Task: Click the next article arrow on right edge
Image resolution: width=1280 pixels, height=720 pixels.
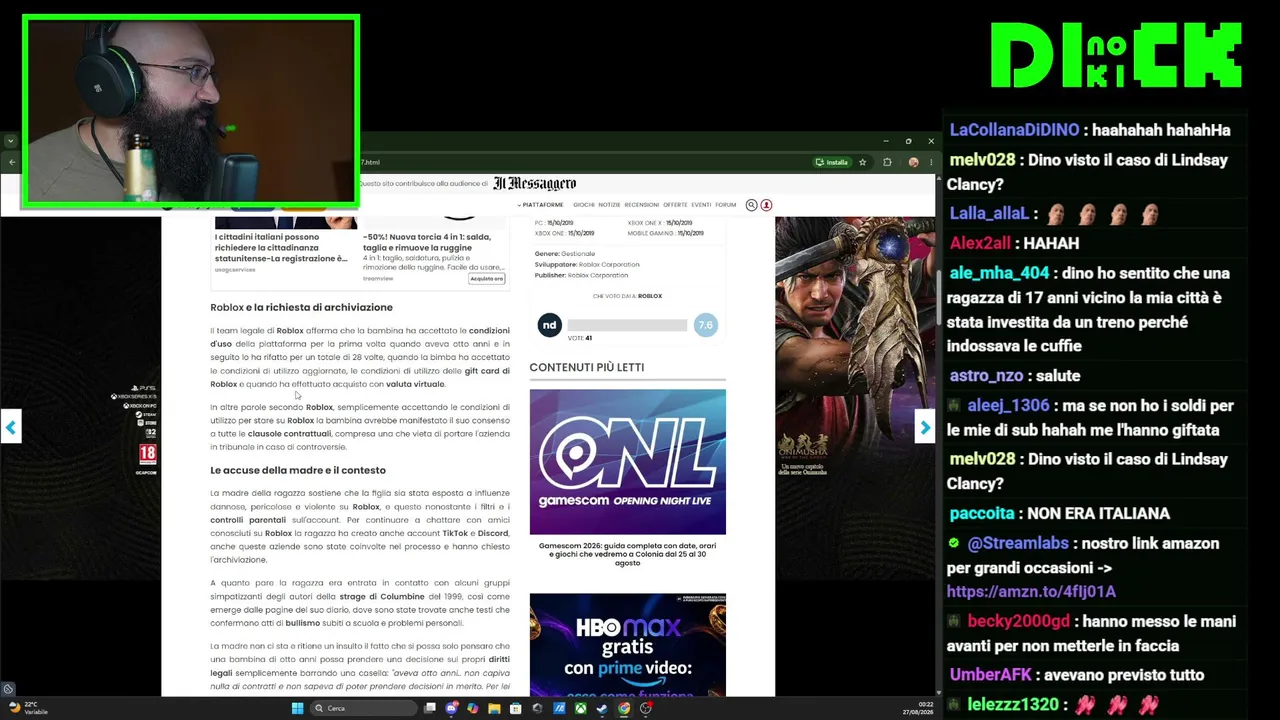Action: click(x=924, y=427)
